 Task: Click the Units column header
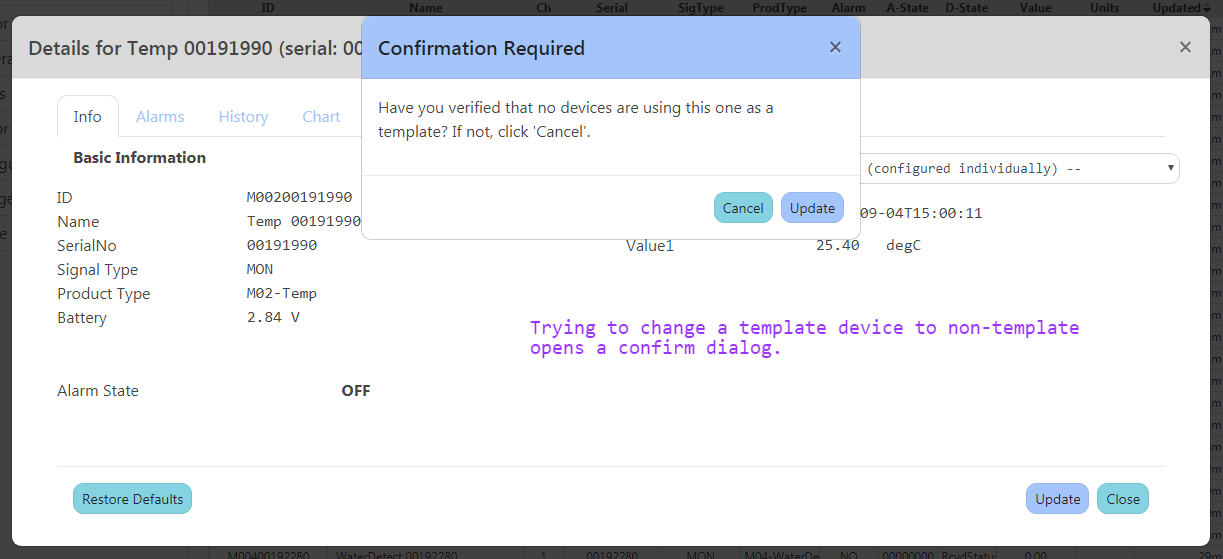(x=1104, y=7)
